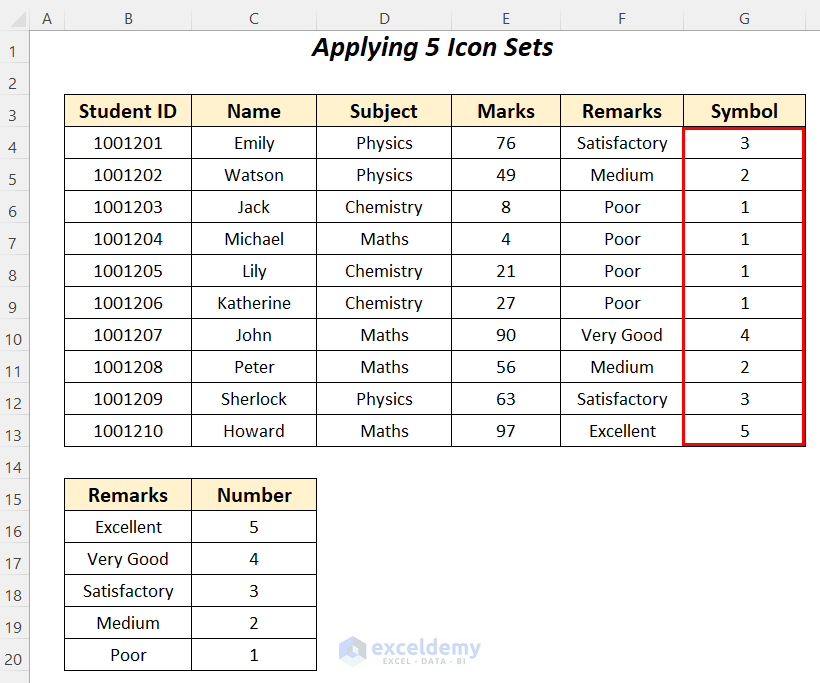Select column A header
Viewport: 820px width, 683px height.
click(47, 18)
